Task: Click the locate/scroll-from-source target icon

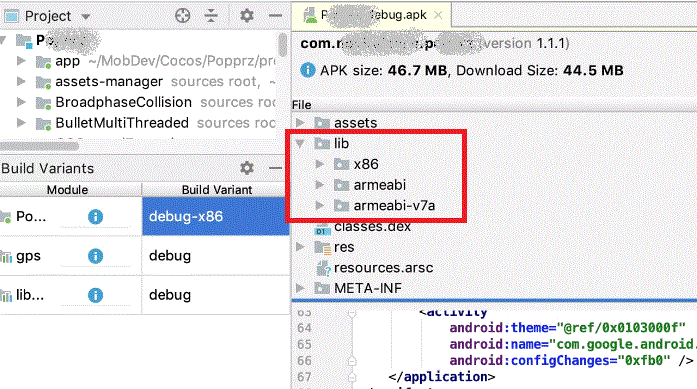Action: pyautogui.click(x=182, y=16)
